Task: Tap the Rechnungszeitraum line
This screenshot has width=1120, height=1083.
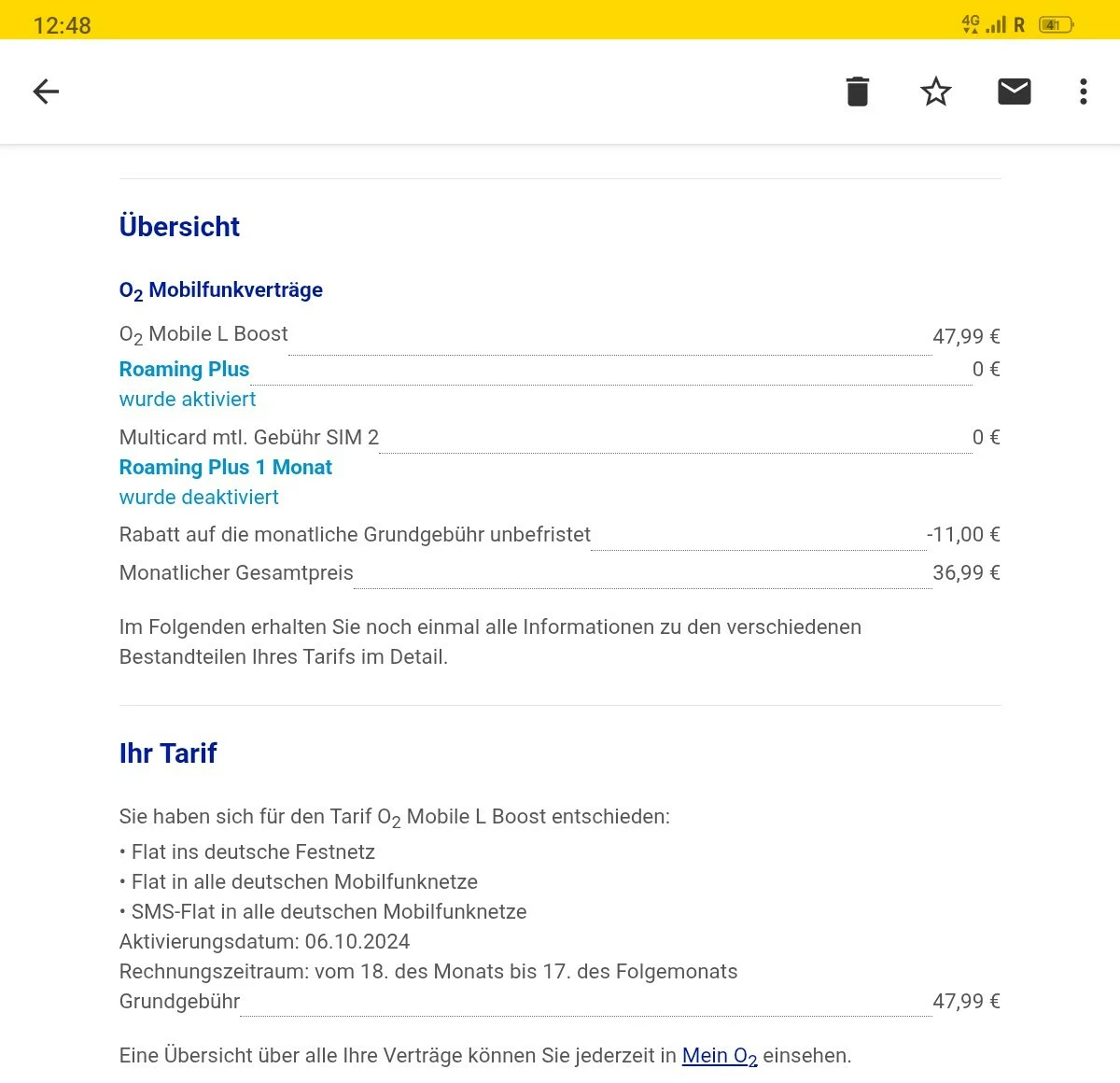Action: pyautogui.click(x=428, y=971)
